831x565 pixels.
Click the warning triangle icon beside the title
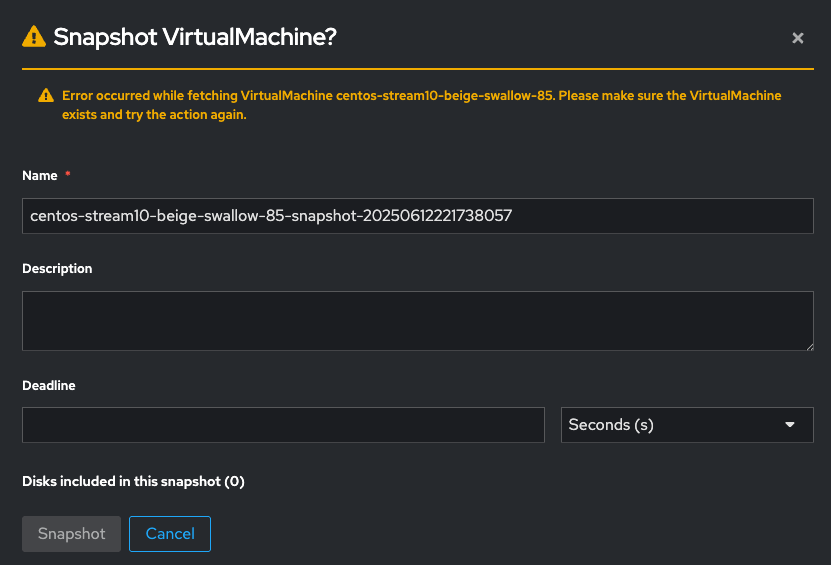(34, 37)
